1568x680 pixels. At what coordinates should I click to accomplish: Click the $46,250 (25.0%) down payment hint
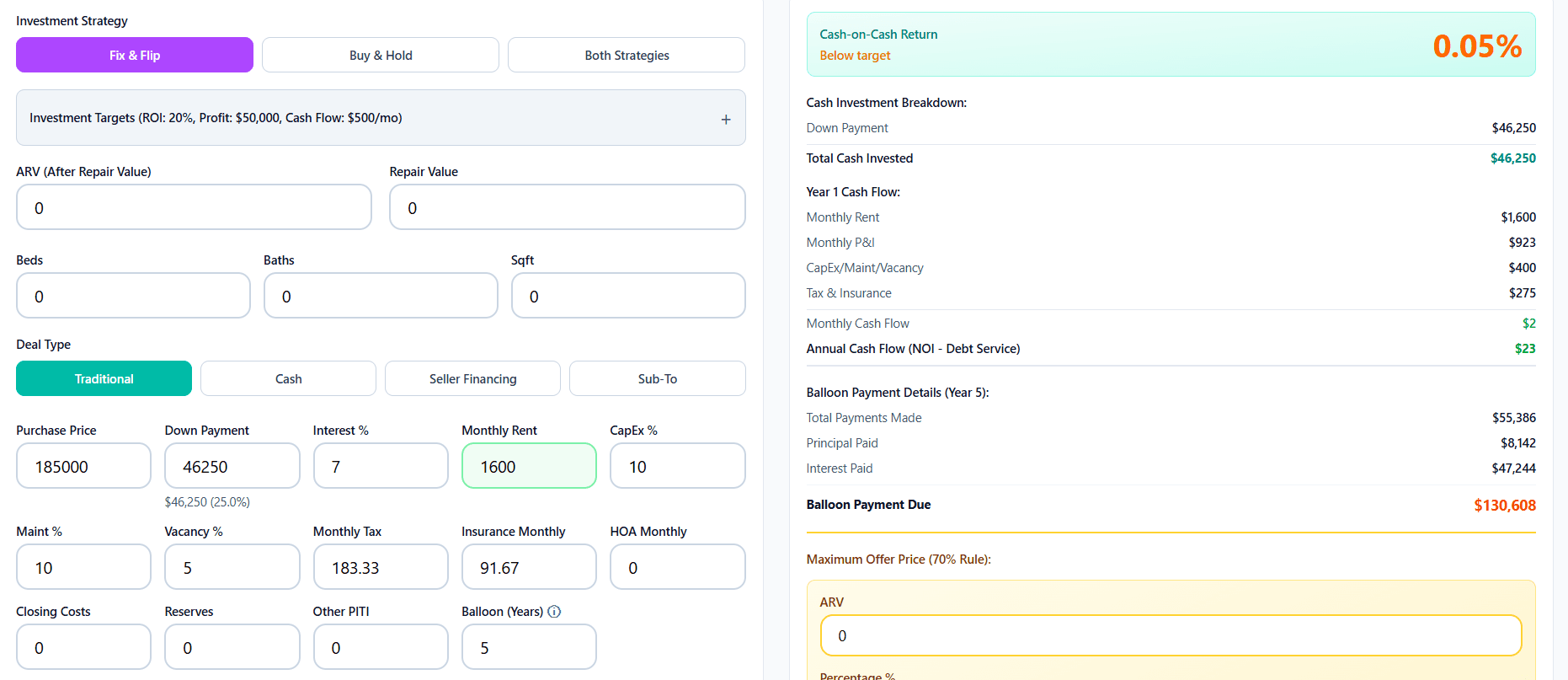pyautogui.click(x=207, y=502)
